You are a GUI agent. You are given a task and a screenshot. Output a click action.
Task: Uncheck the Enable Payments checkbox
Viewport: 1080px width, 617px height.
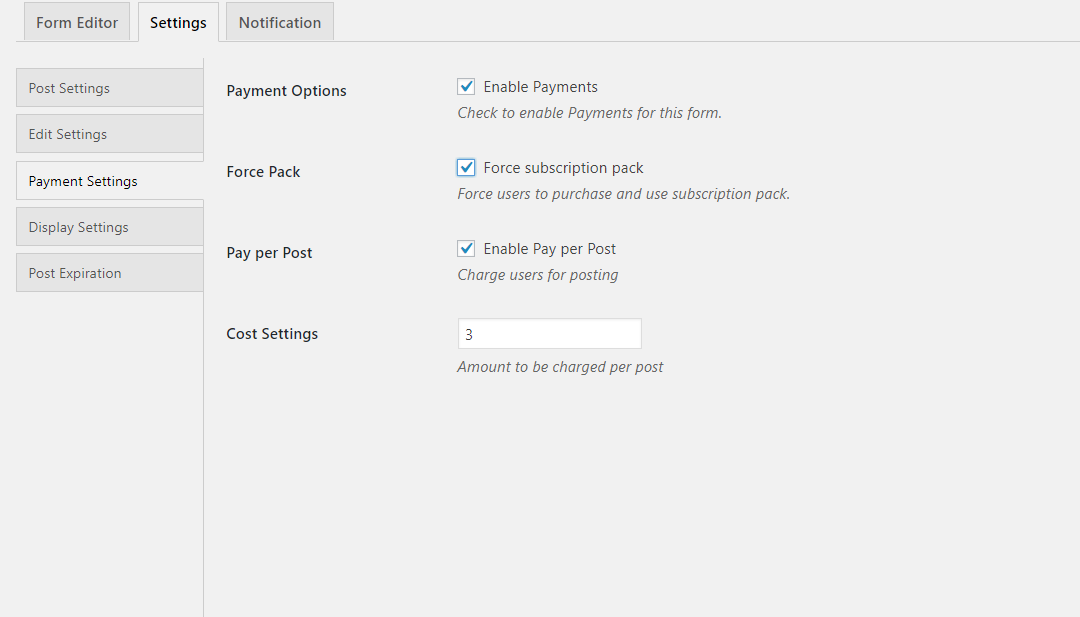coord(466,87)
